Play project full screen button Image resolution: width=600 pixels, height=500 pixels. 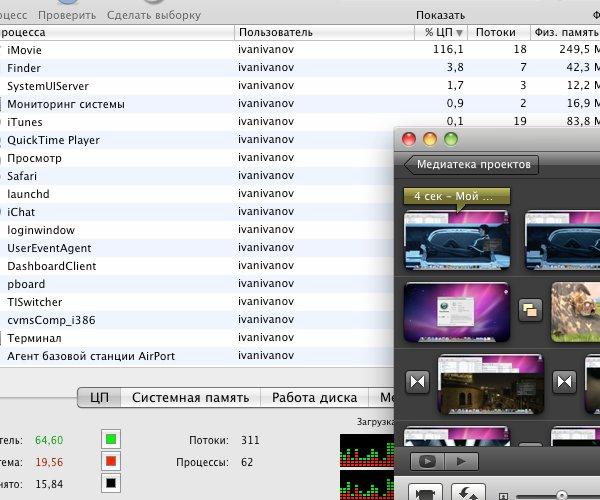tap(427, 461)
